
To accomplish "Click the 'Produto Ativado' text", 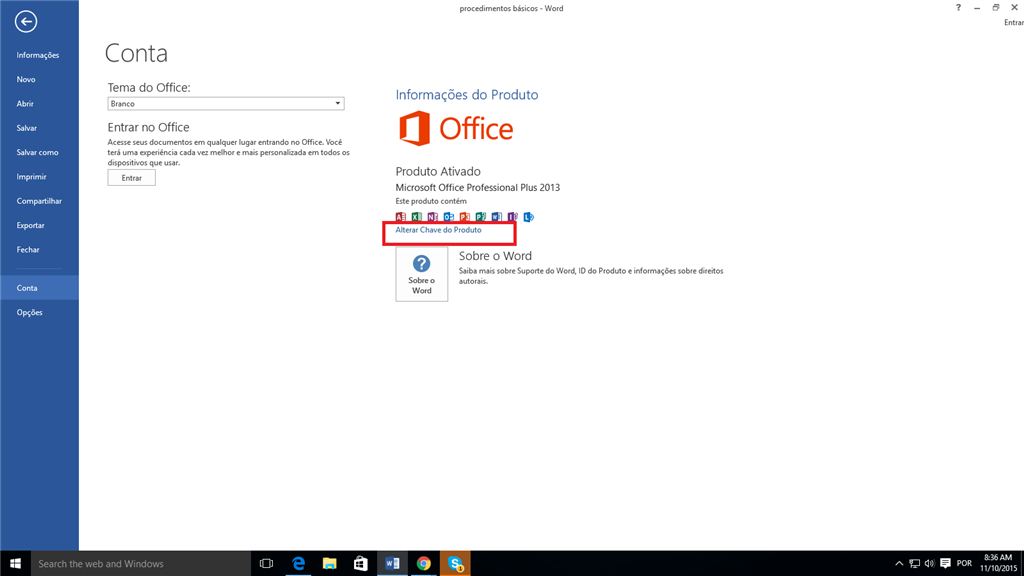I will coord(438,171).
